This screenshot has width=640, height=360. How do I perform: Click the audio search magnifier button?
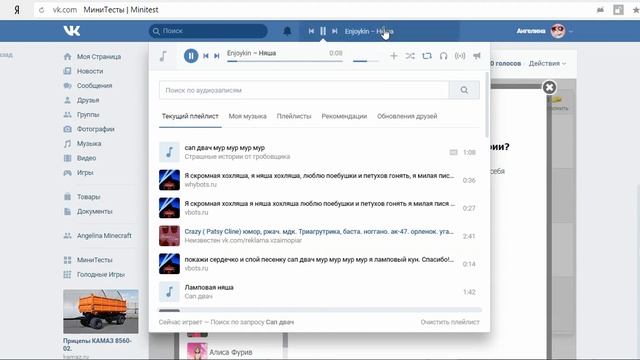464,90
